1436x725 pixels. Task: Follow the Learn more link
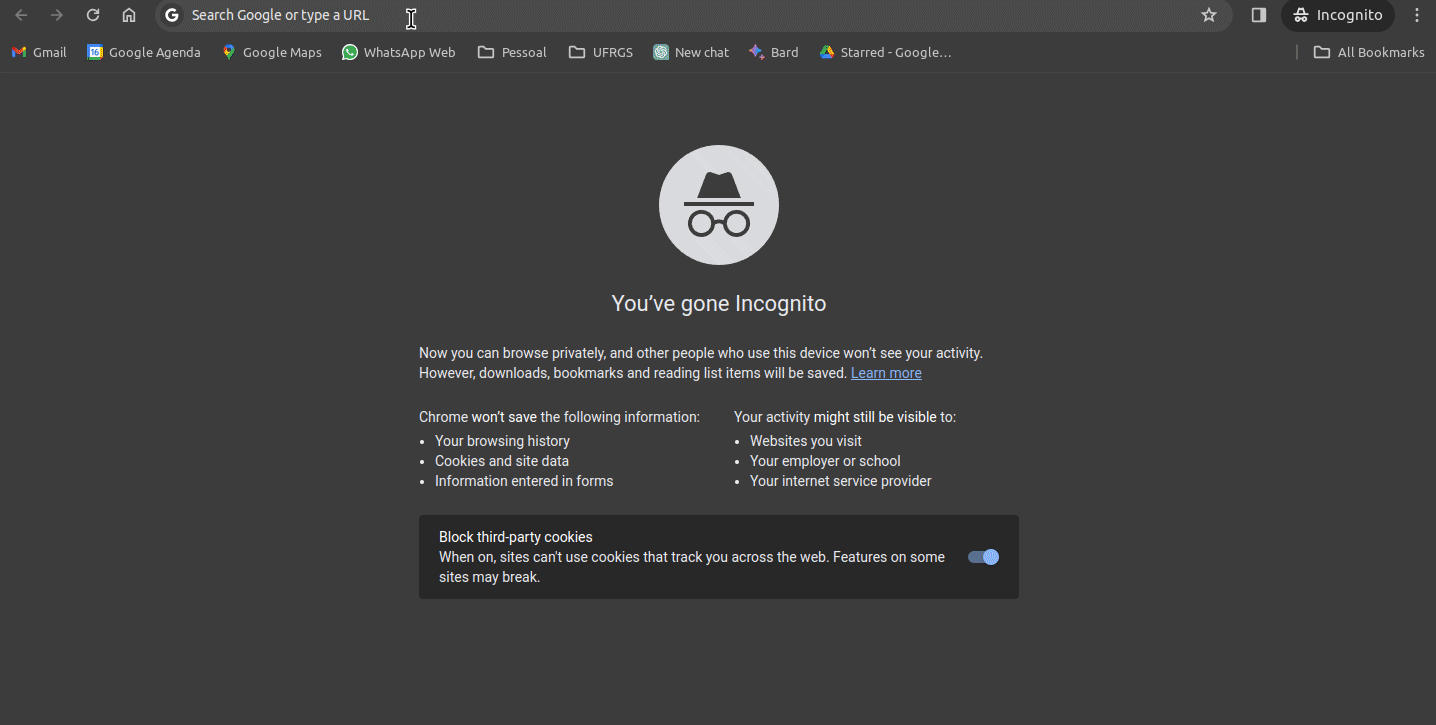coord(886,373)
